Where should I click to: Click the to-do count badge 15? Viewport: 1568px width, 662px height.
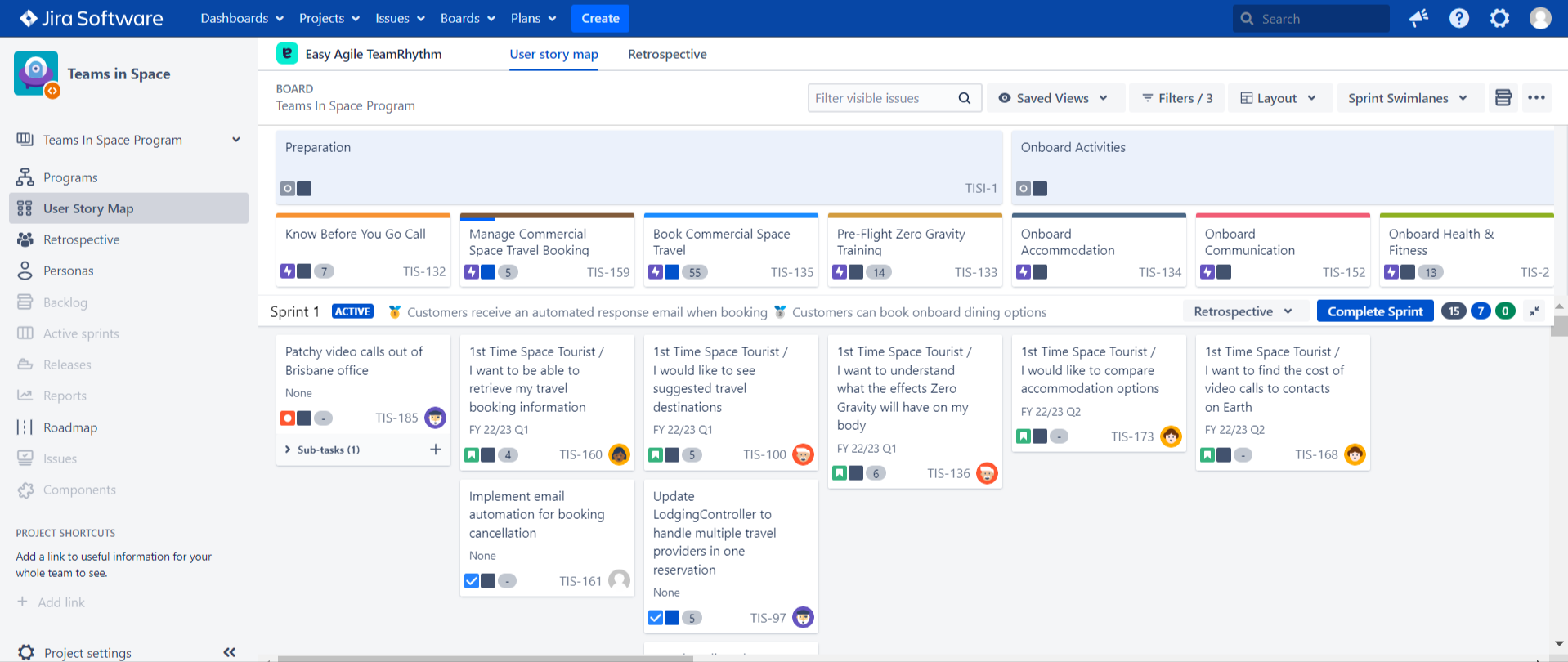coord(1454,311)
